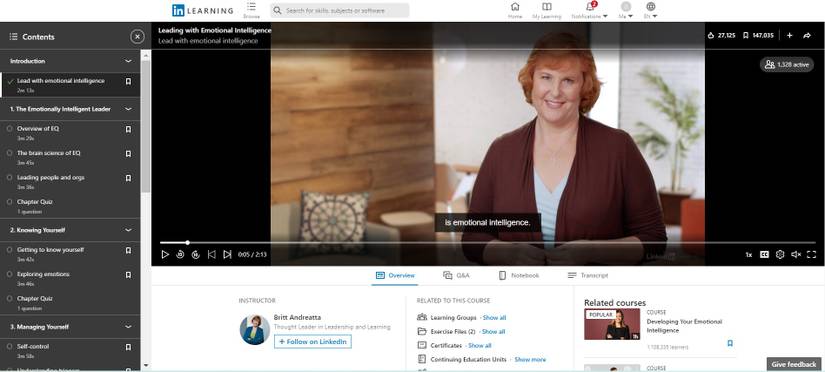825x372 pixels.
Task: Click the search field for skills
Action: click(340, 11)
